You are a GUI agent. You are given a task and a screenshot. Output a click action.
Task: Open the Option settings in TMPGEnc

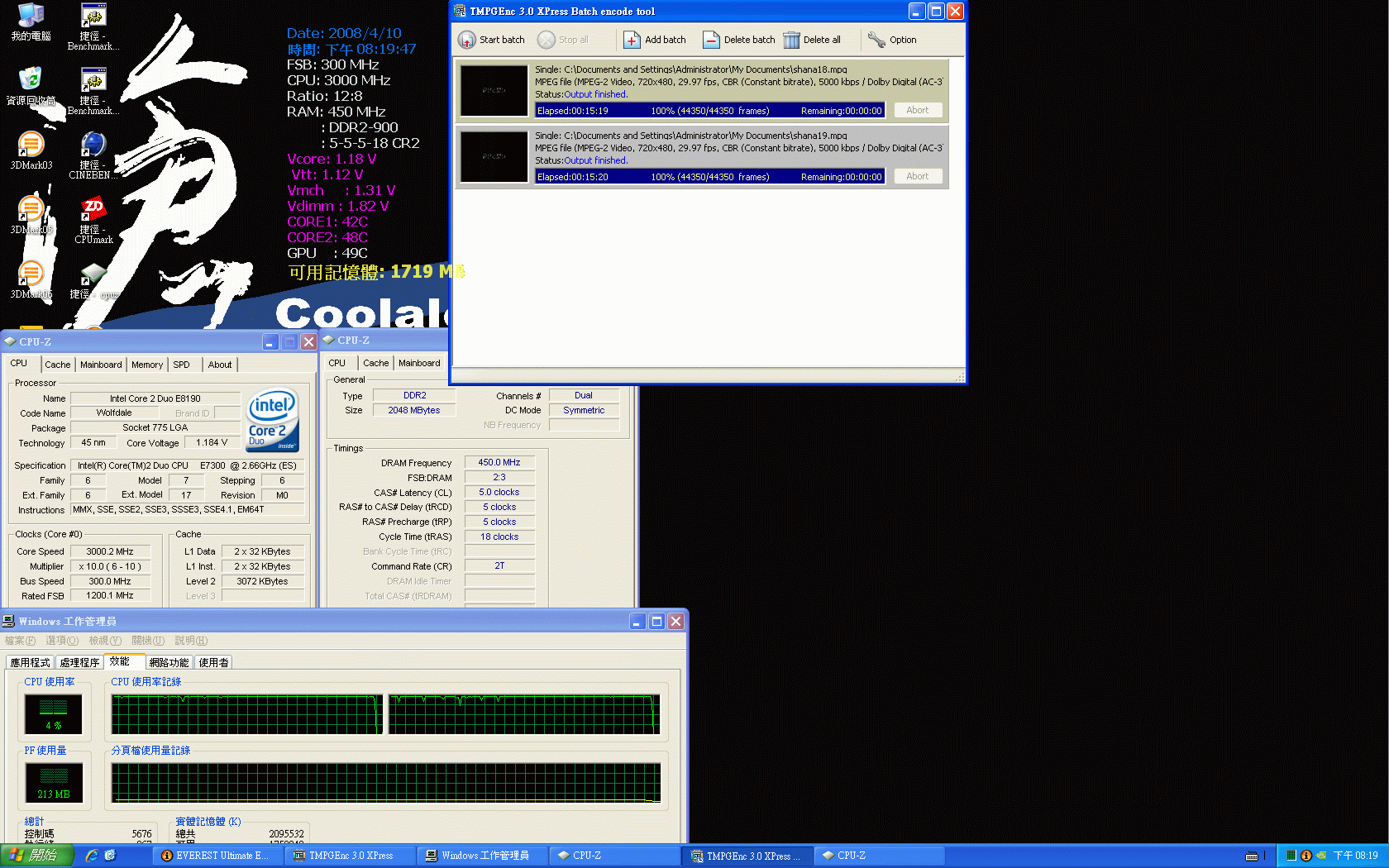[x=893, y=40]
